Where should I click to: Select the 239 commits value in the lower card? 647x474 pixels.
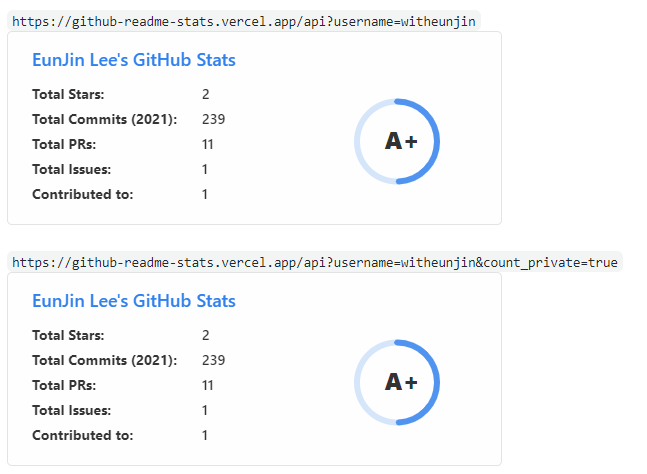coord(213,360)
